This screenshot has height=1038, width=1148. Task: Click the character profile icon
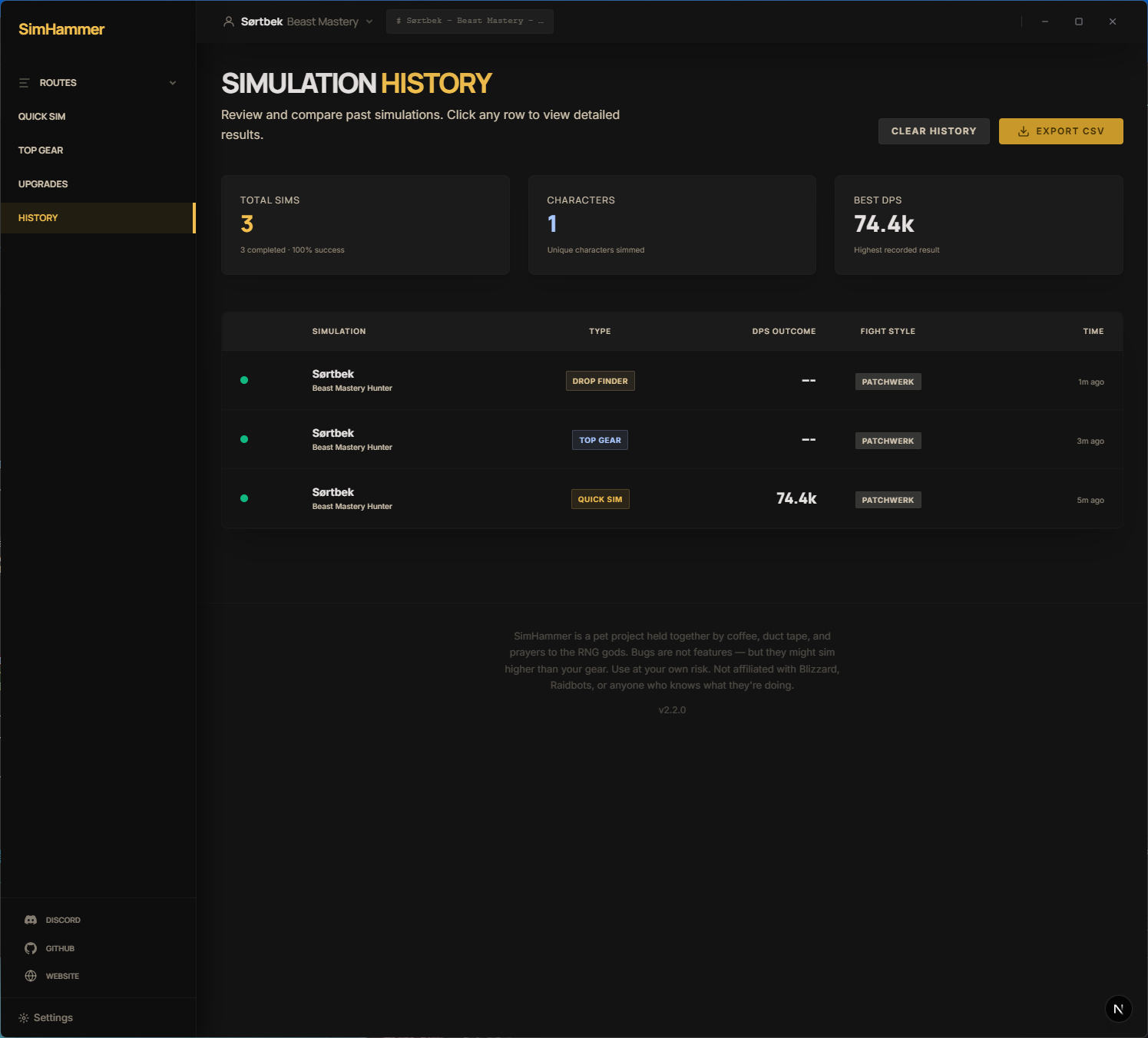[x=229, y=21]
